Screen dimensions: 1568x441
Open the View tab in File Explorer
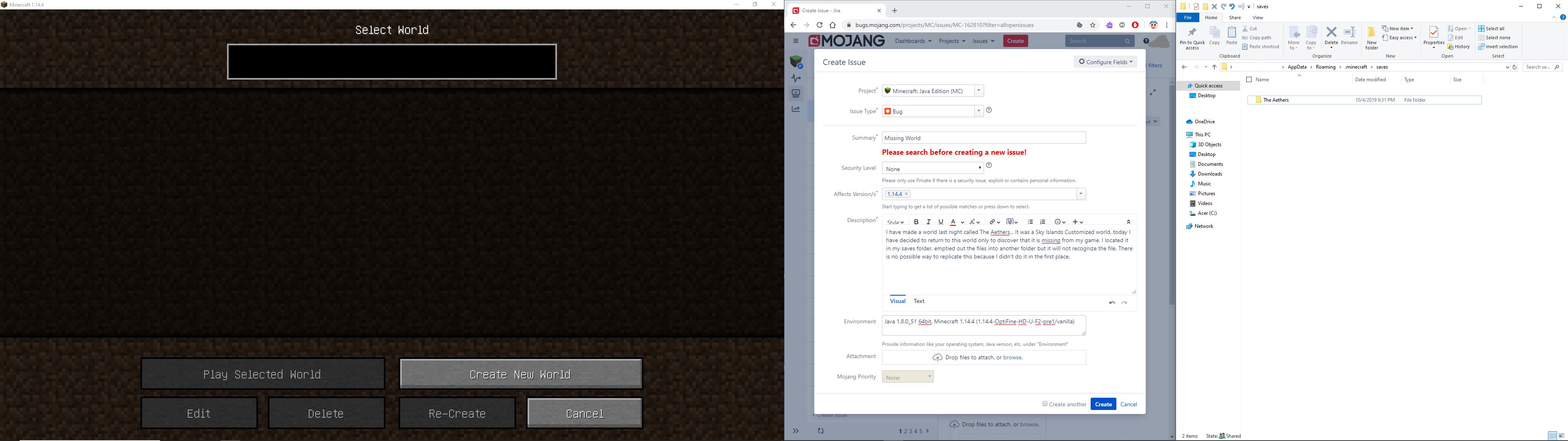point(1258,18)
